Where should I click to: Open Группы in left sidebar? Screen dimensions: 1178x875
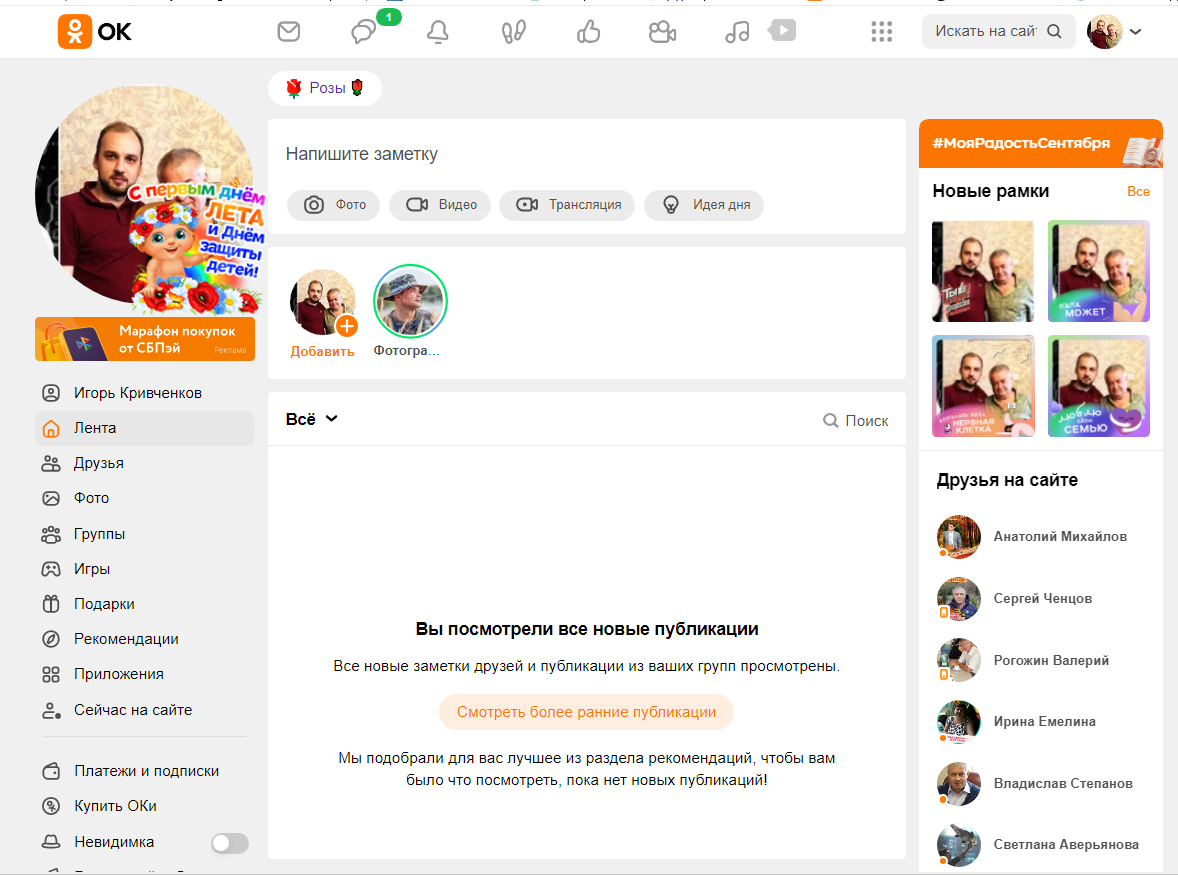click(99, 534)
